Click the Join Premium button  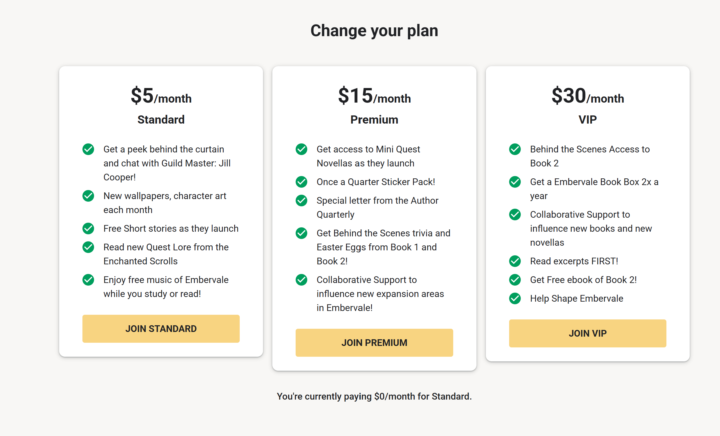(374, 342)
